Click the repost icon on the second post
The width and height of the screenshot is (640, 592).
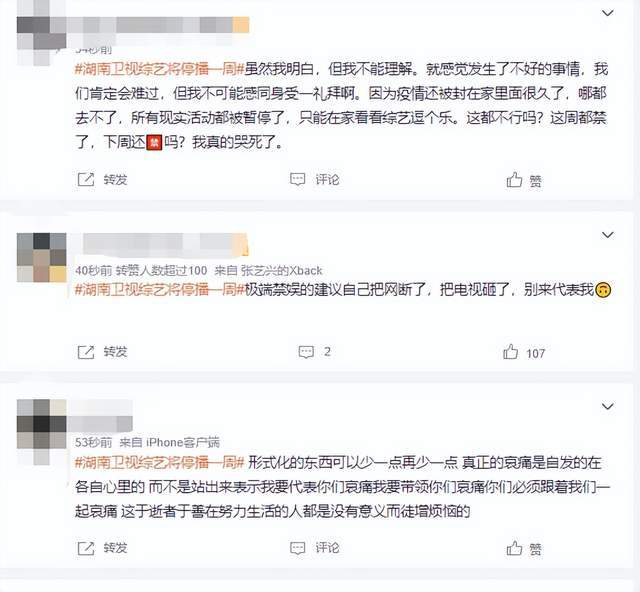point(86,352)
